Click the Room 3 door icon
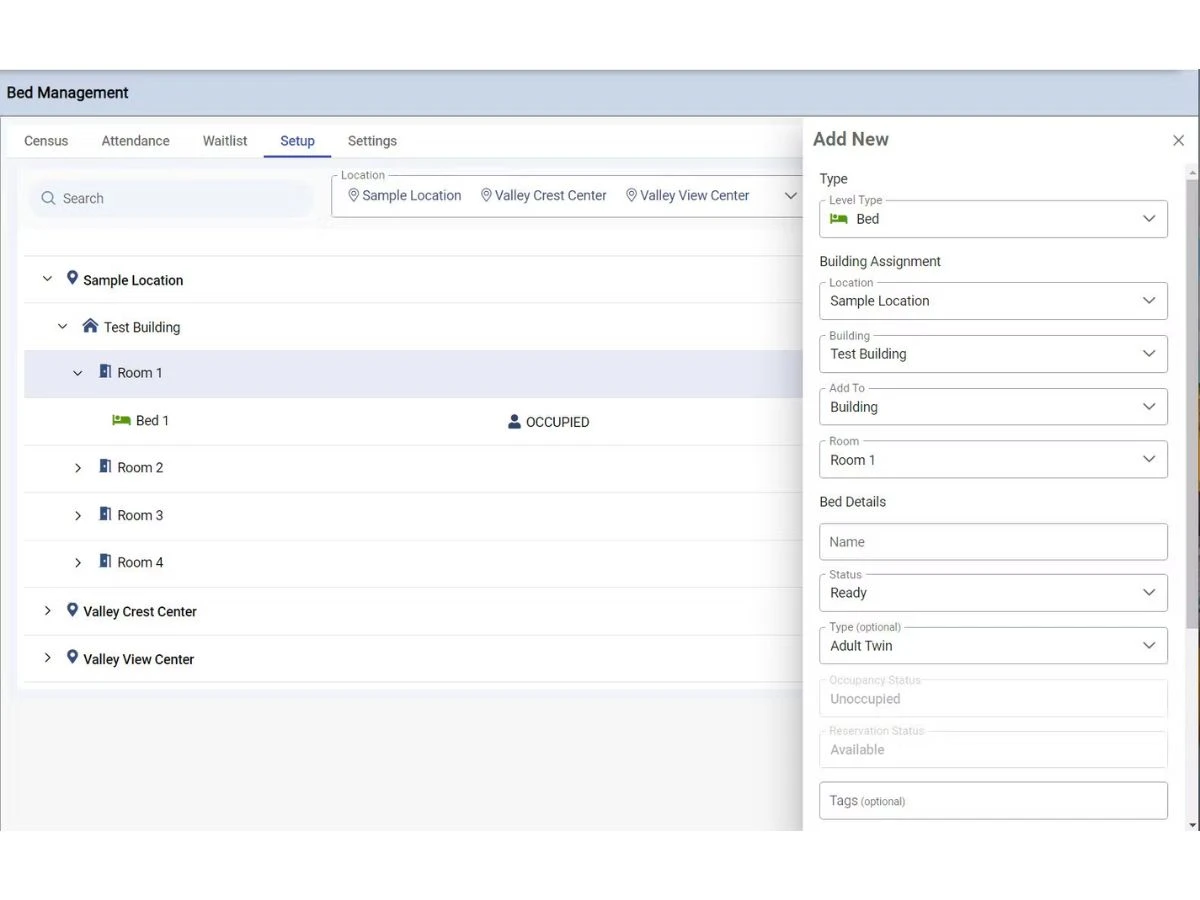The height and width of the screenshot is (900, 1200). pyautogui.click(x=105, y=514)
